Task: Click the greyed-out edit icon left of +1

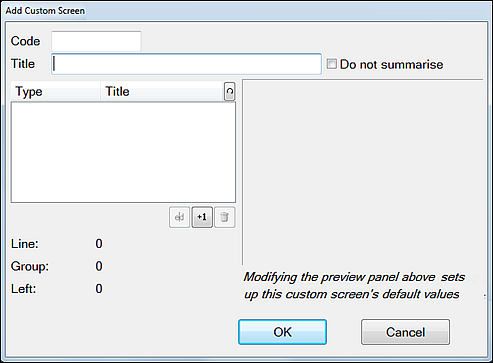Action: pyautogui.click(x=179, y=217)
